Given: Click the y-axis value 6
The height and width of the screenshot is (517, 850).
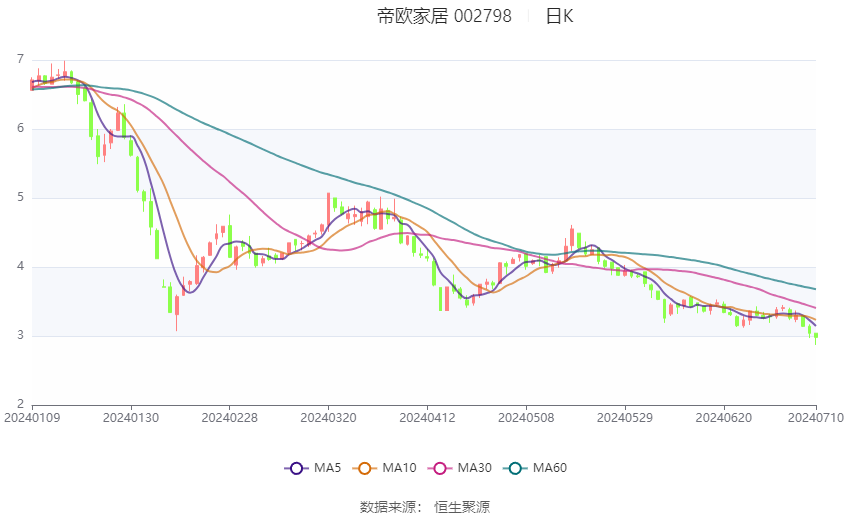Looking at the screenshot, I should point(21,128).
